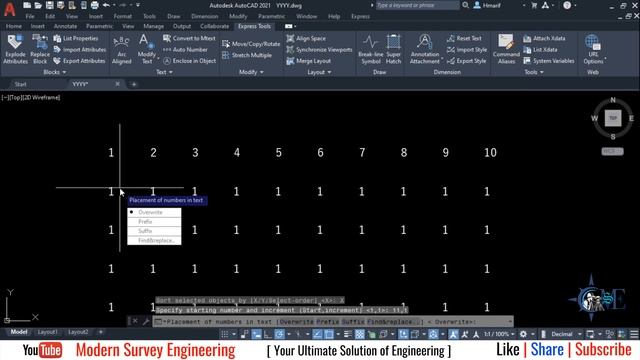This screenshot has height=360, width=640.
Task: Click the Save icon in quick access toolbar
Action: (x=49, y=5)
